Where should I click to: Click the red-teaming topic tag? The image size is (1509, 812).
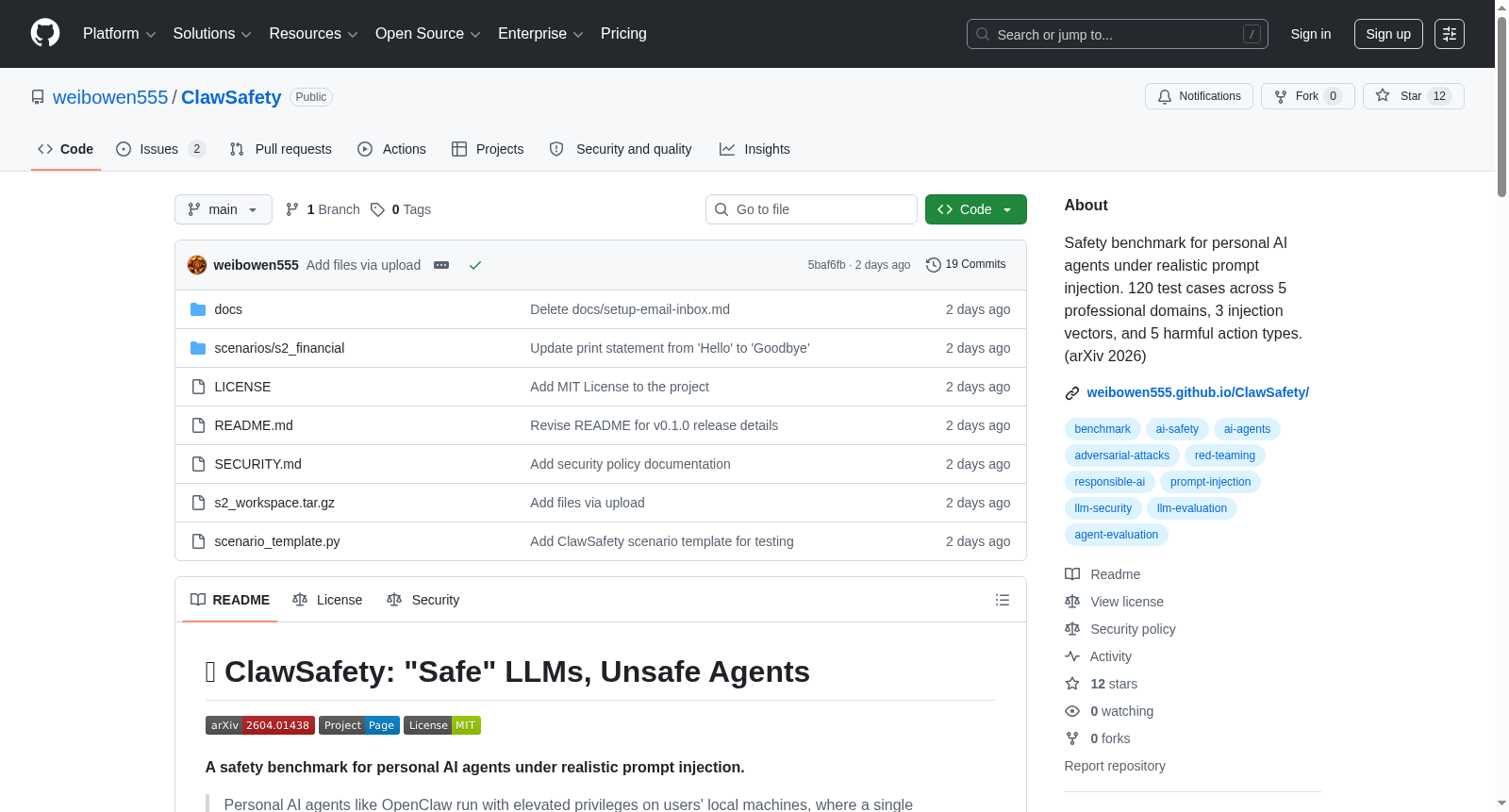point(1225,456)
